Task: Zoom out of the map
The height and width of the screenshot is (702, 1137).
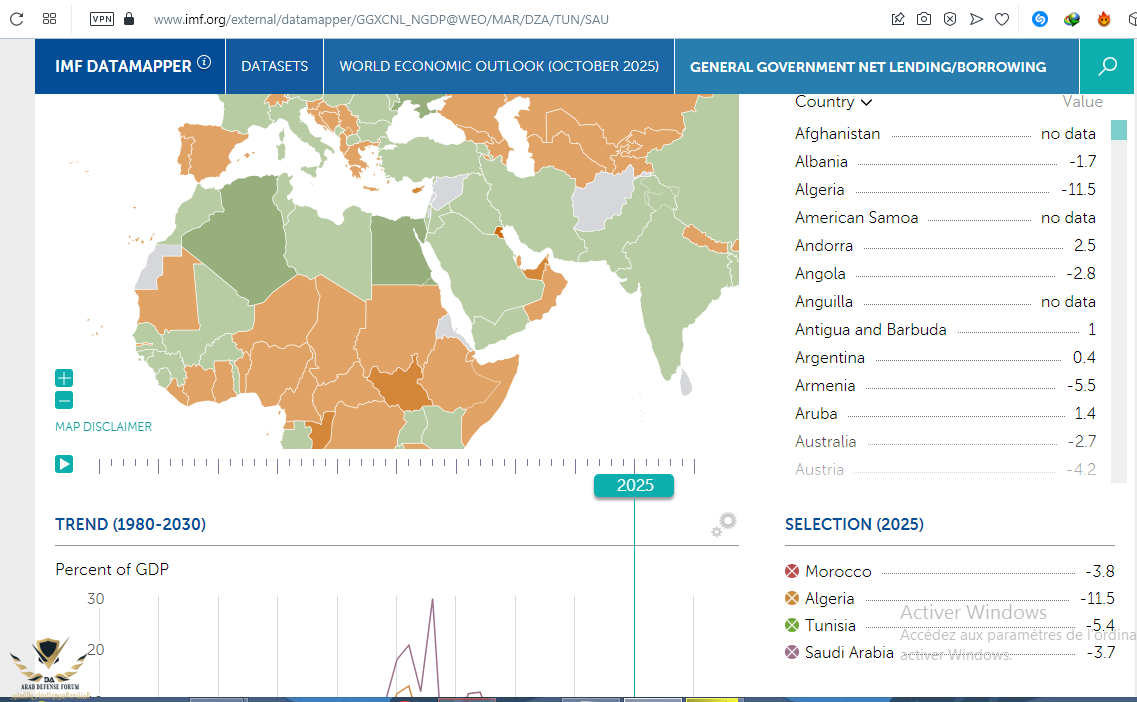Action: tap(64, 401)
